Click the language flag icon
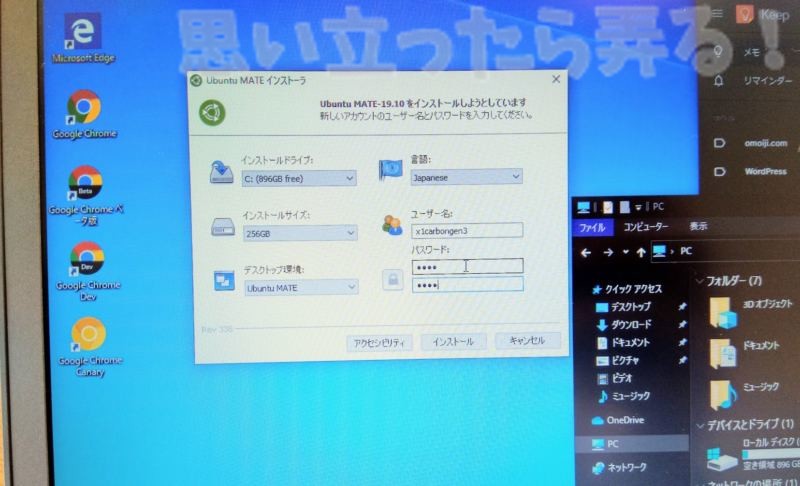 [390, 170]
